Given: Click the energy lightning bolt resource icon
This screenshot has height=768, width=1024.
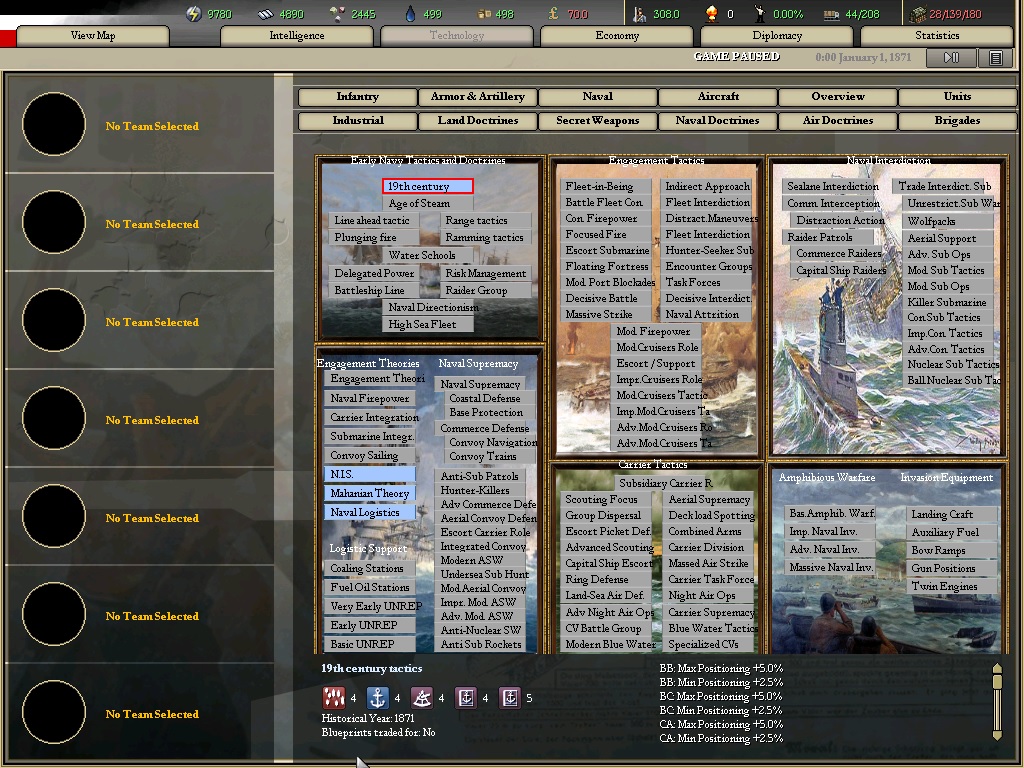Looking at the screenshot, I should [x=194, y=14].
